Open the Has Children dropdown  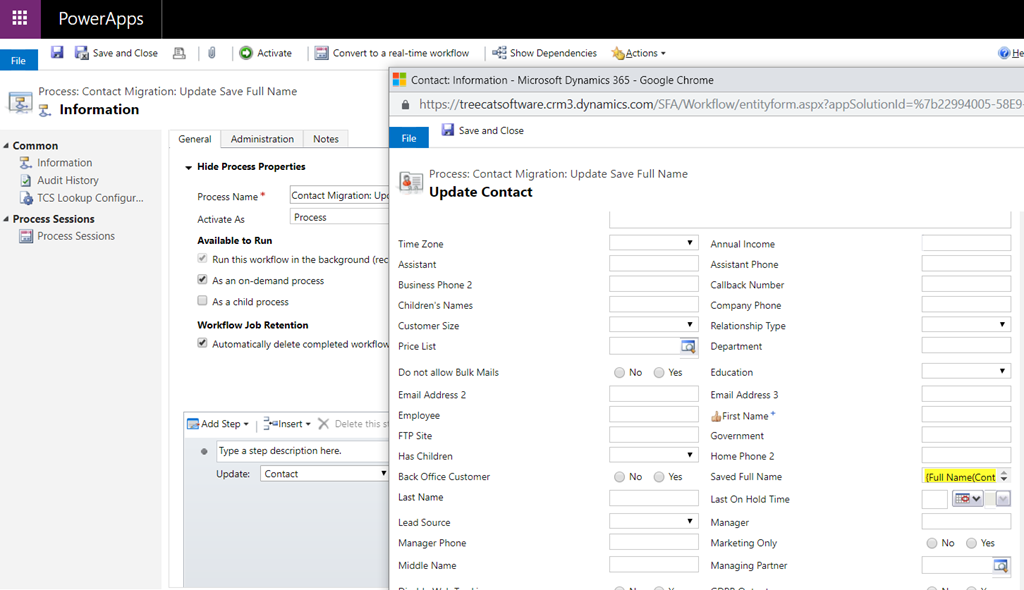pyautogui.click(x=654, y=455)
